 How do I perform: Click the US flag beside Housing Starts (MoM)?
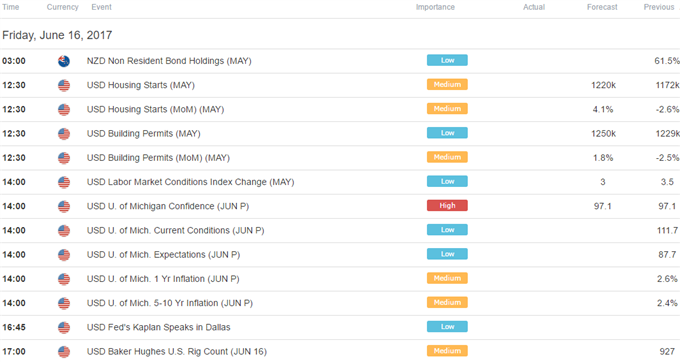click(x=64, y=110)
